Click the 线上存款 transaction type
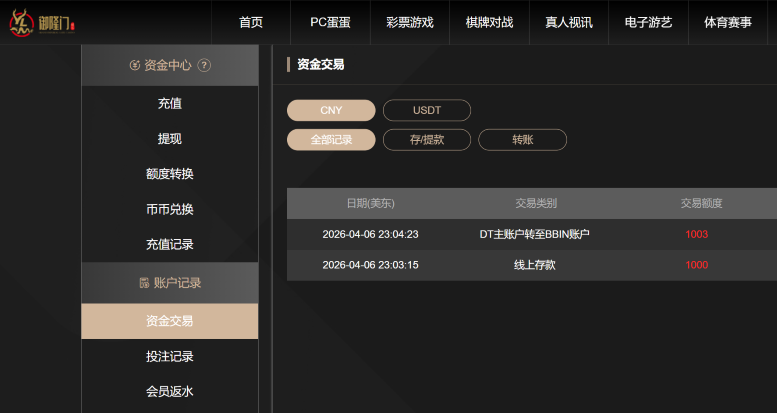777x413 pixels. point(535,265)
